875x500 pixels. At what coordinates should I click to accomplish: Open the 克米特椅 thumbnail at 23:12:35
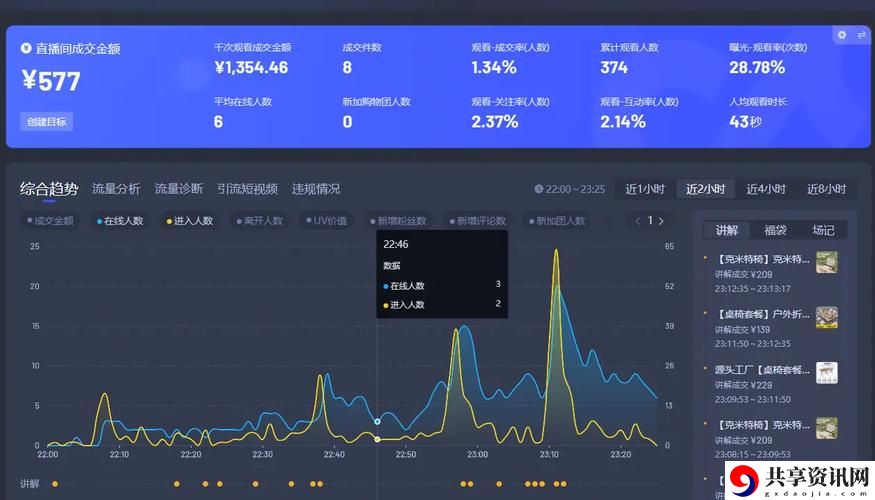pos(826,262)
